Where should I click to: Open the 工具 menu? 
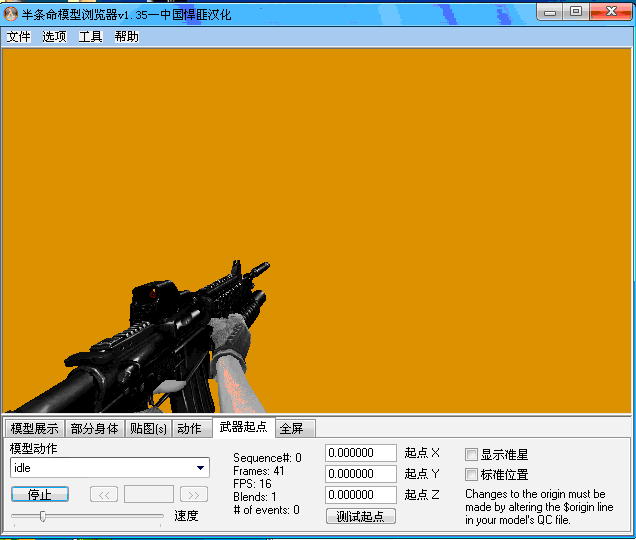point(90,37)
